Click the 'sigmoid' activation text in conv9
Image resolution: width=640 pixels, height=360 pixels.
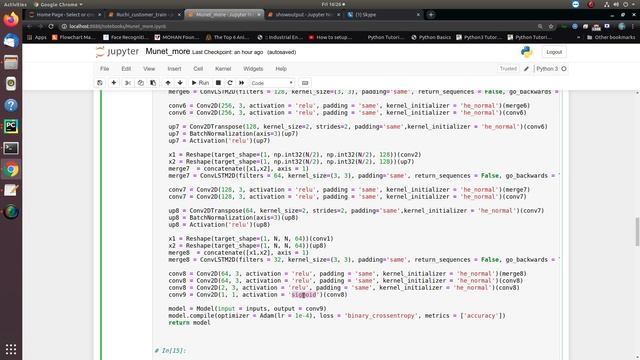click(304, 295)
